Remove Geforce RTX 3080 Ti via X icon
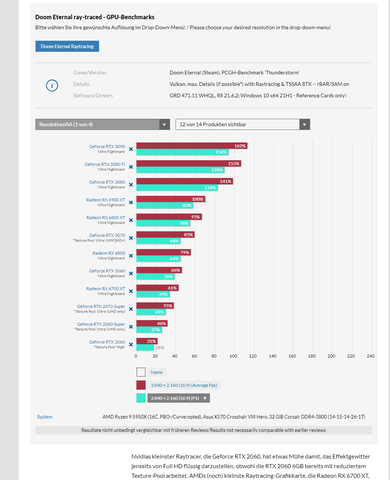 (x=131, y=167)
